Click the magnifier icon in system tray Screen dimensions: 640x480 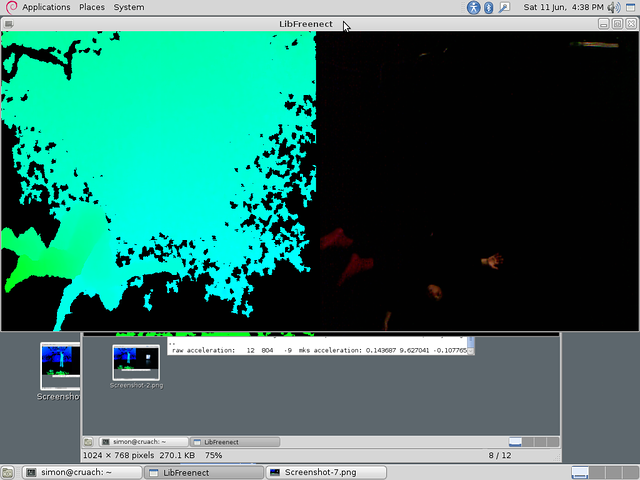point(504,7)
